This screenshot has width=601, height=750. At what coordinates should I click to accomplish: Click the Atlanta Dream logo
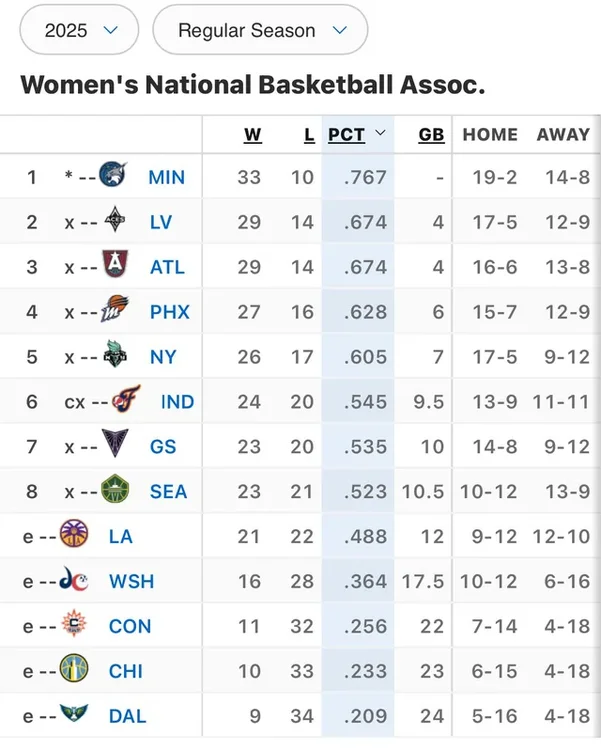[115, 266]
